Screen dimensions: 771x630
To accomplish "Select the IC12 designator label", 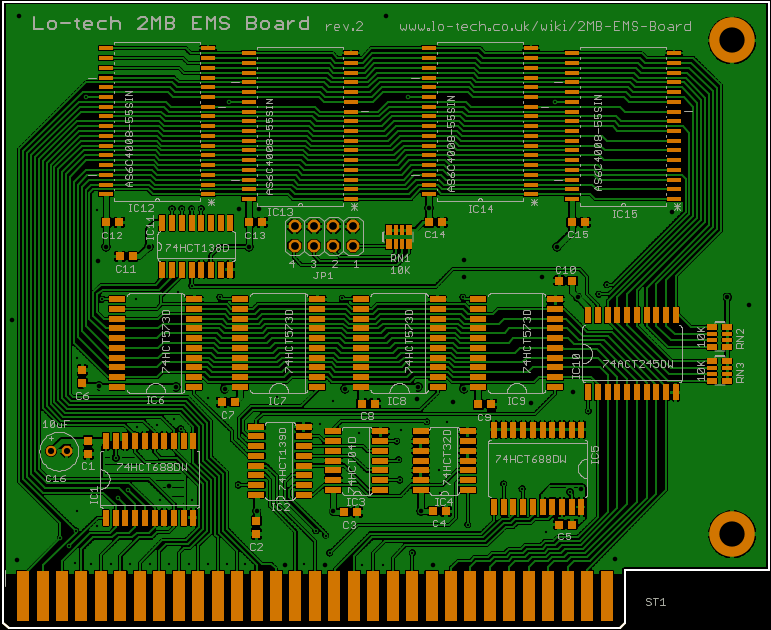I will (141, 208).
